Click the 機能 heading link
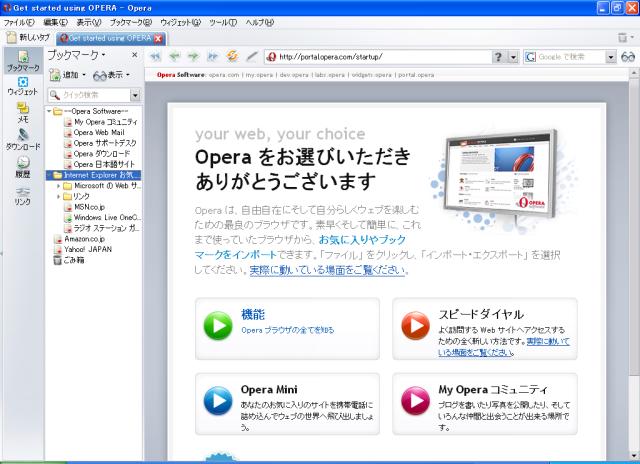This screenshot has height=464, width=640. coord(253,314)
